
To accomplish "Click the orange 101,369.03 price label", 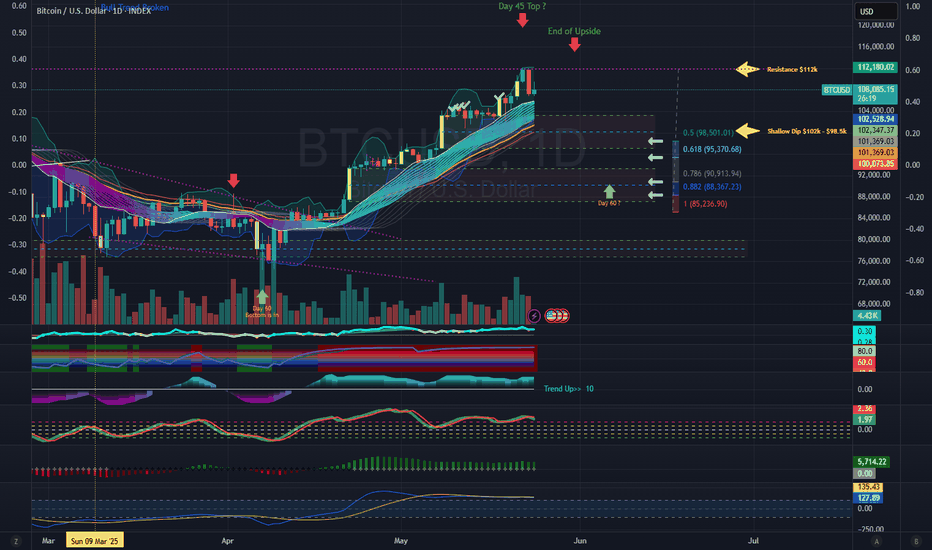I will point(875,153).
